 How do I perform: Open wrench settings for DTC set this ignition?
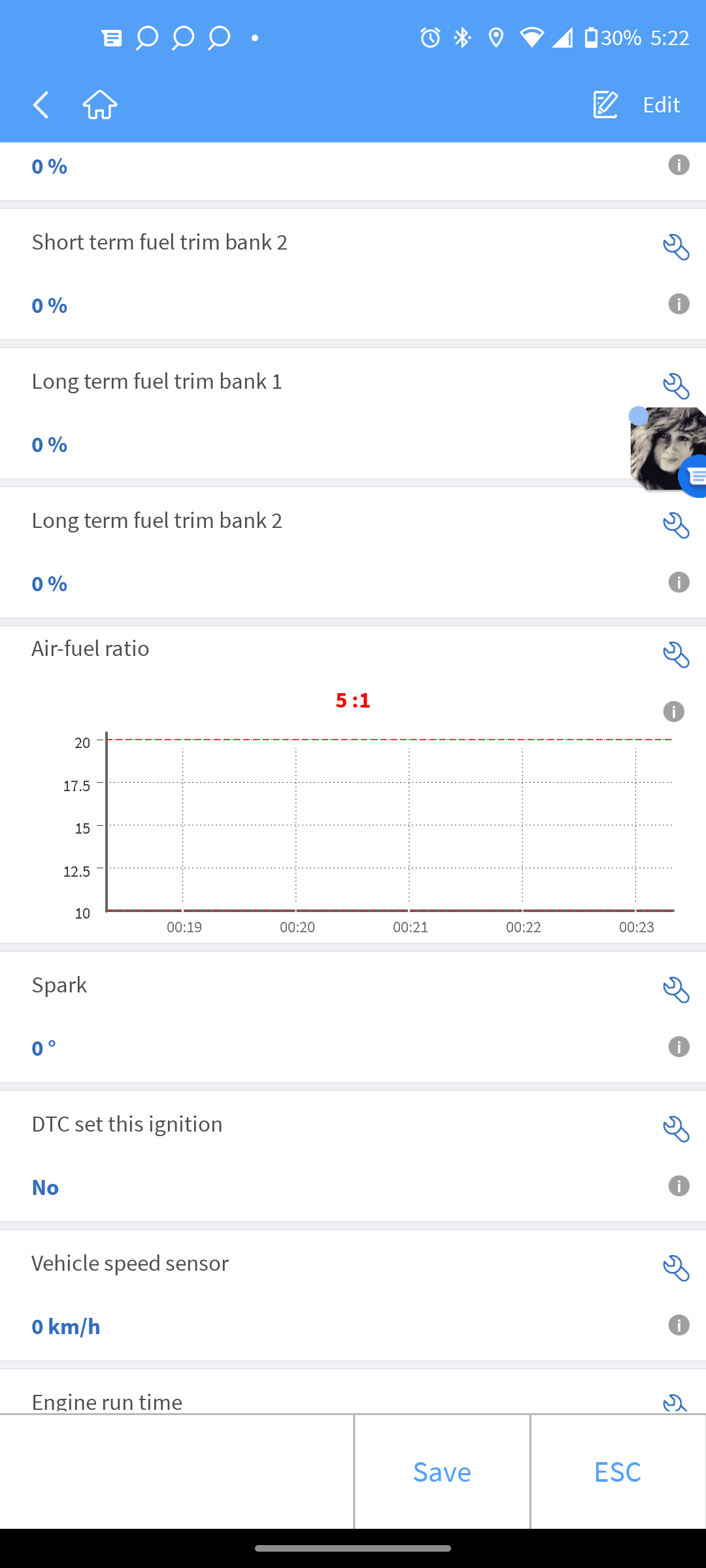pos(676,1130)
